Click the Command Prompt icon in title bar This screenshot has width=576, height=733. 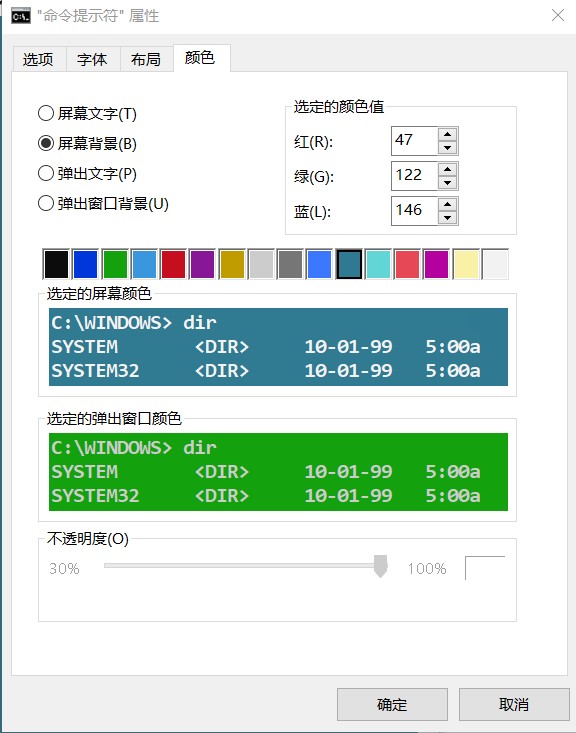coord(21,16)
